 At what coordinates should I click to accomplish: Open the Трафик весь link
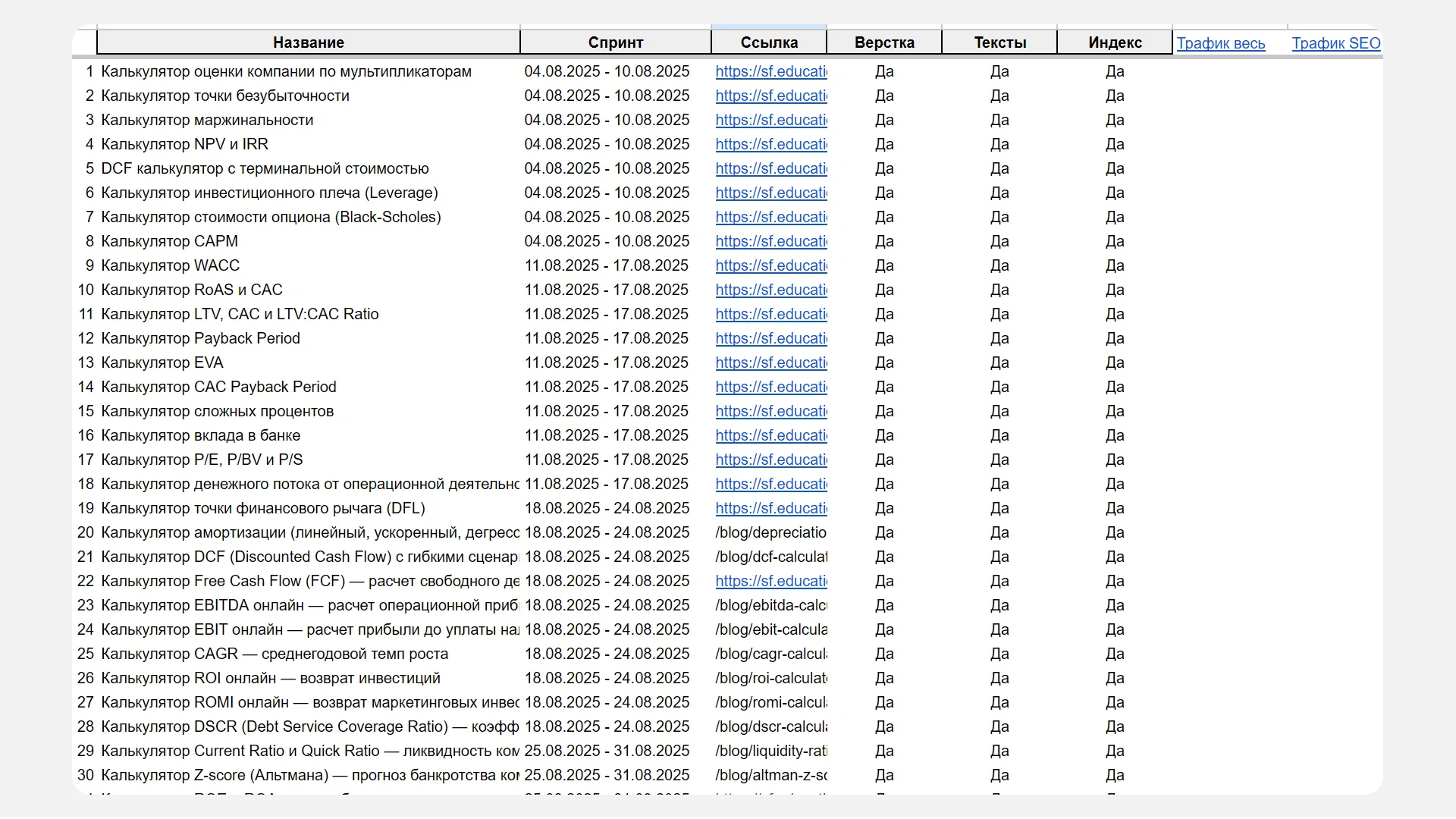[x=1221, y=43]
